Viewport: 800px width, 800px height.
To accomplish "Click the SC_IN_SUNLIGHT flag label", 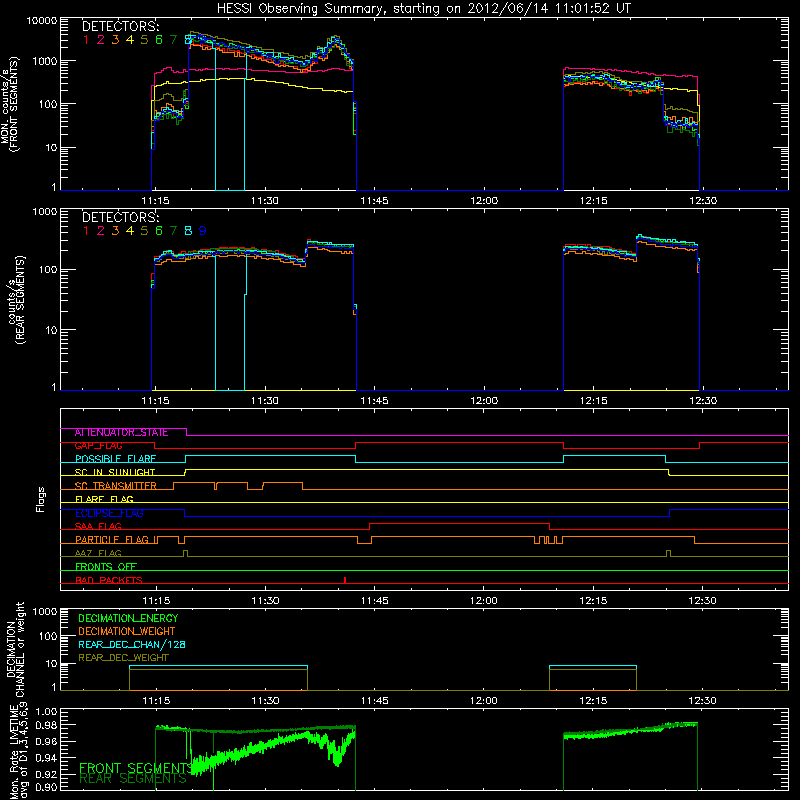I will 115,473.
